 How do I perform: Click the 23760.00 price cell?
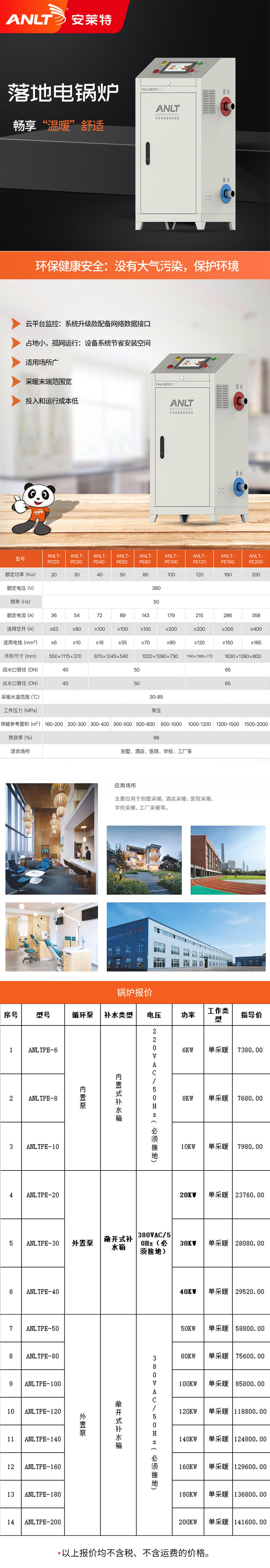coord(251,1195)
